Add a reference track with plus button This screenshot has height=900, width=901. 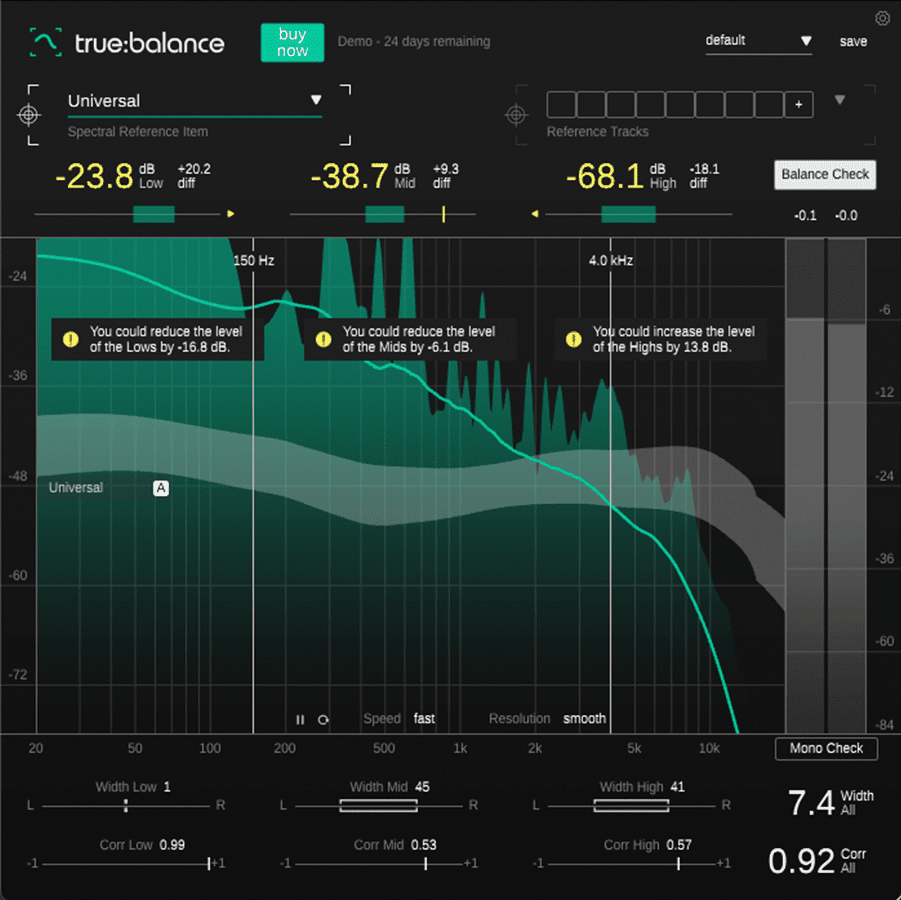pos(799,105)
